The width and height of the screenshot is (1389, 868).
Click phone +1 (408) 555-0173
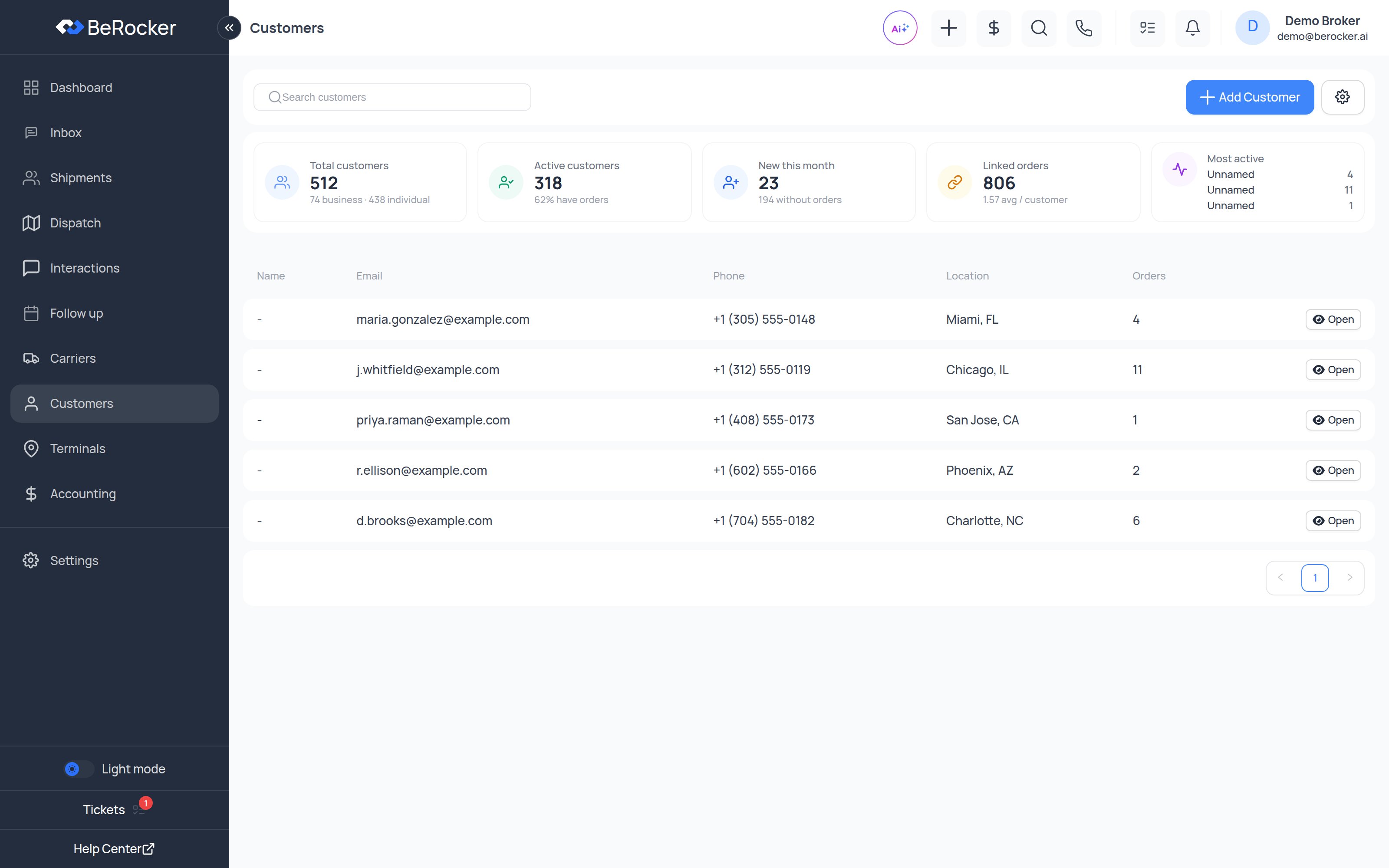click(764, 420)
